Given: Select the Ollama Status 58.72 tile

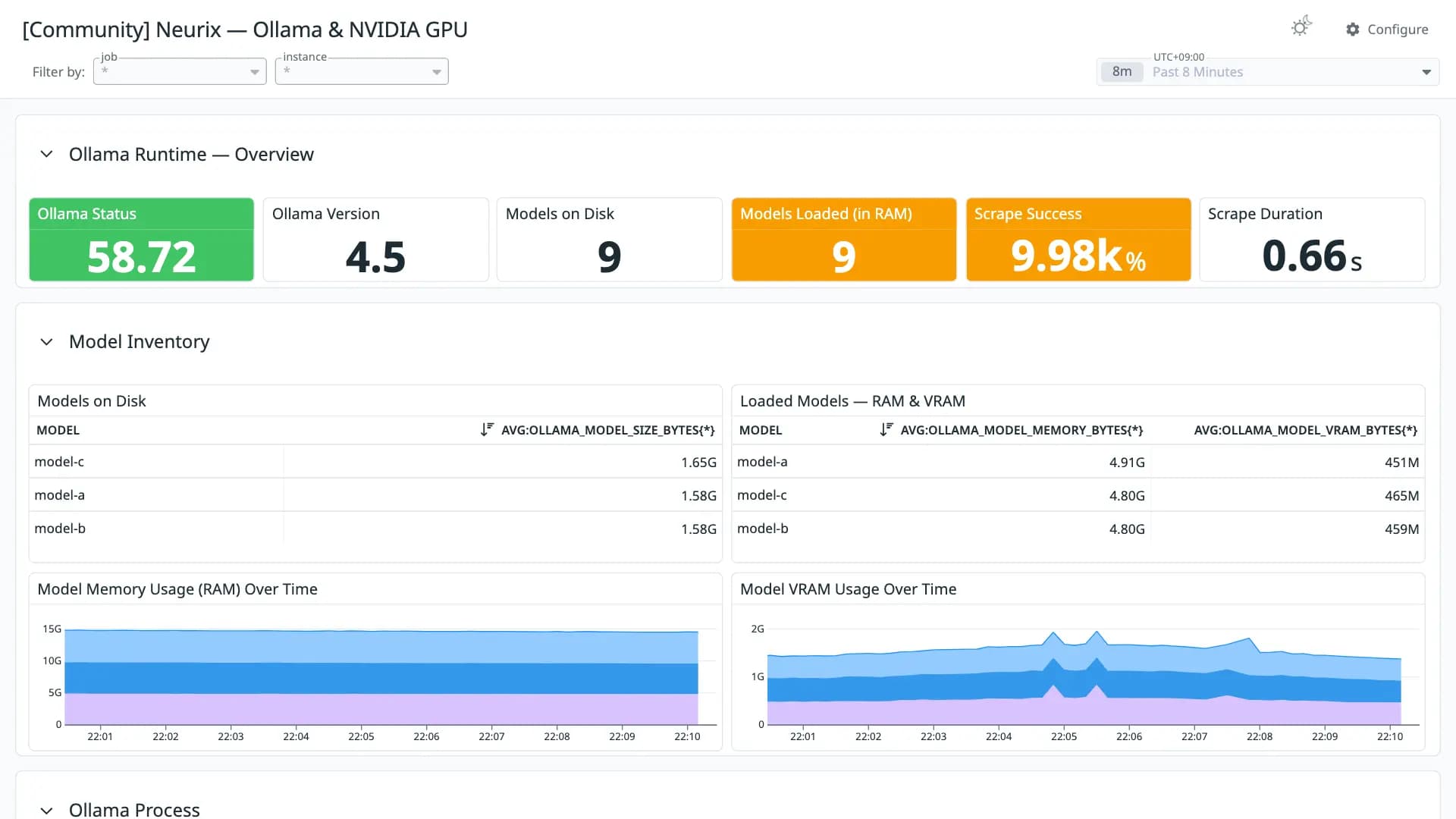Looking at the screenshot, I should point(142,240).
